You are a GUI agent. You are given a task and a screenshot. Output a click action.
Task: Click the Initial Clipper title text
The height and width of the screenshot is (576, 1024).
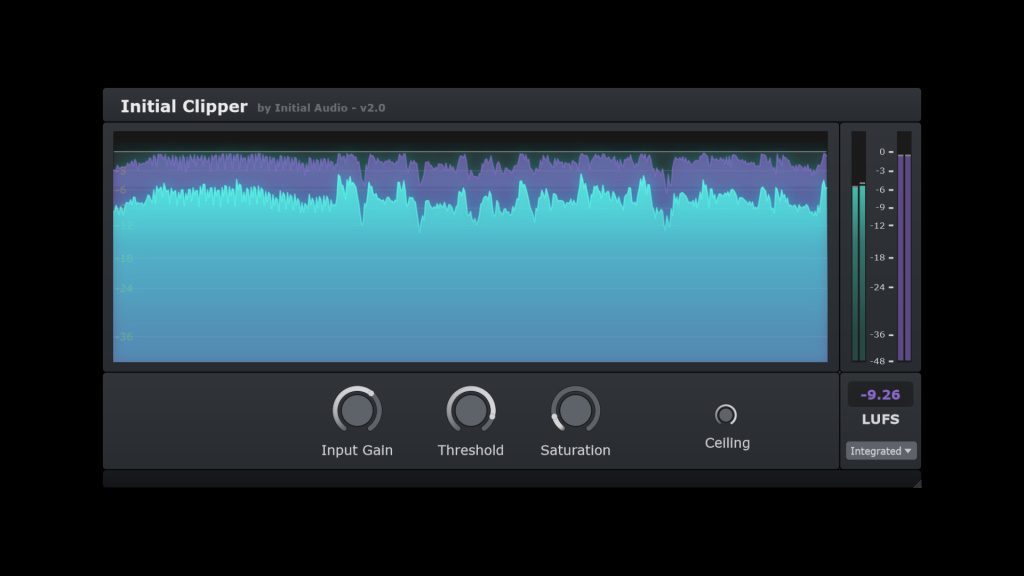coord(184,107)
